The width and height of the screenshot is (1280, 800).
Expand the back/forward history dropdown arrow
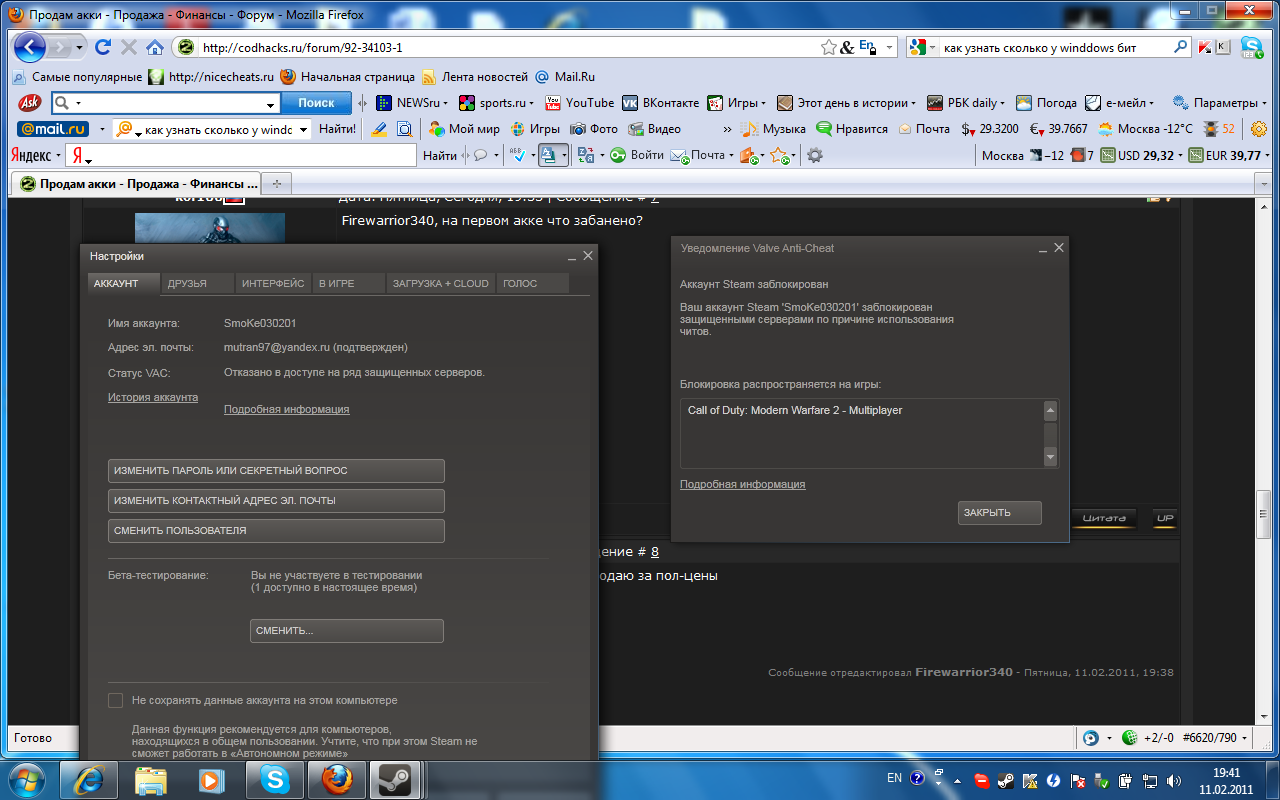click(80, 47)
